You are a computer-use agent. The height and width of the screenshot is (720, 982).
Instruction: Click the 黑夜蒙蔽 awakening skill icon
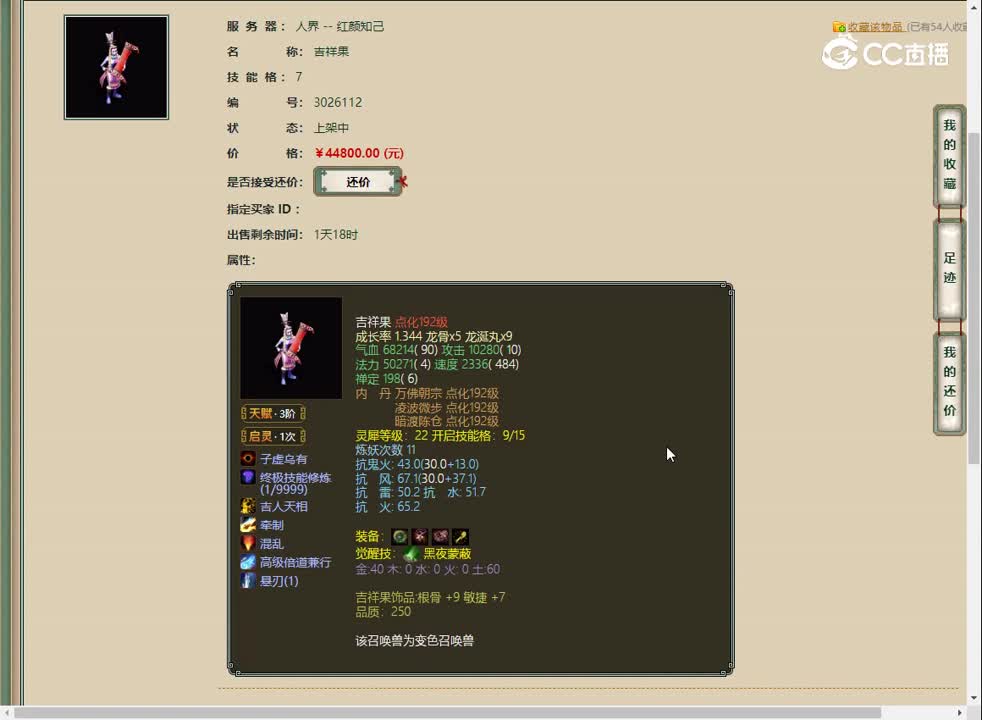411,553
